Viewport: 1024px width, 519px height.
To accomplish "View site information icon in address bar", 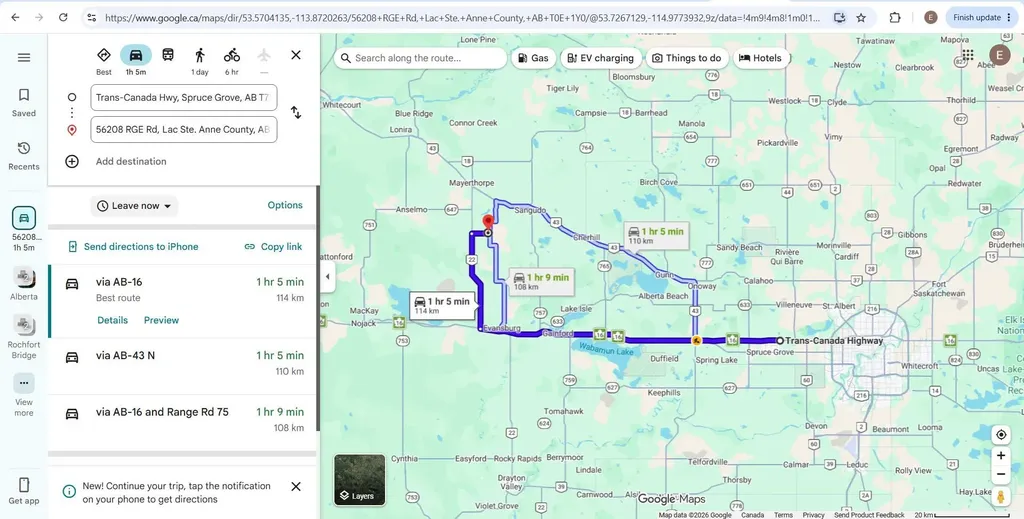I will [x=91, y=18].
